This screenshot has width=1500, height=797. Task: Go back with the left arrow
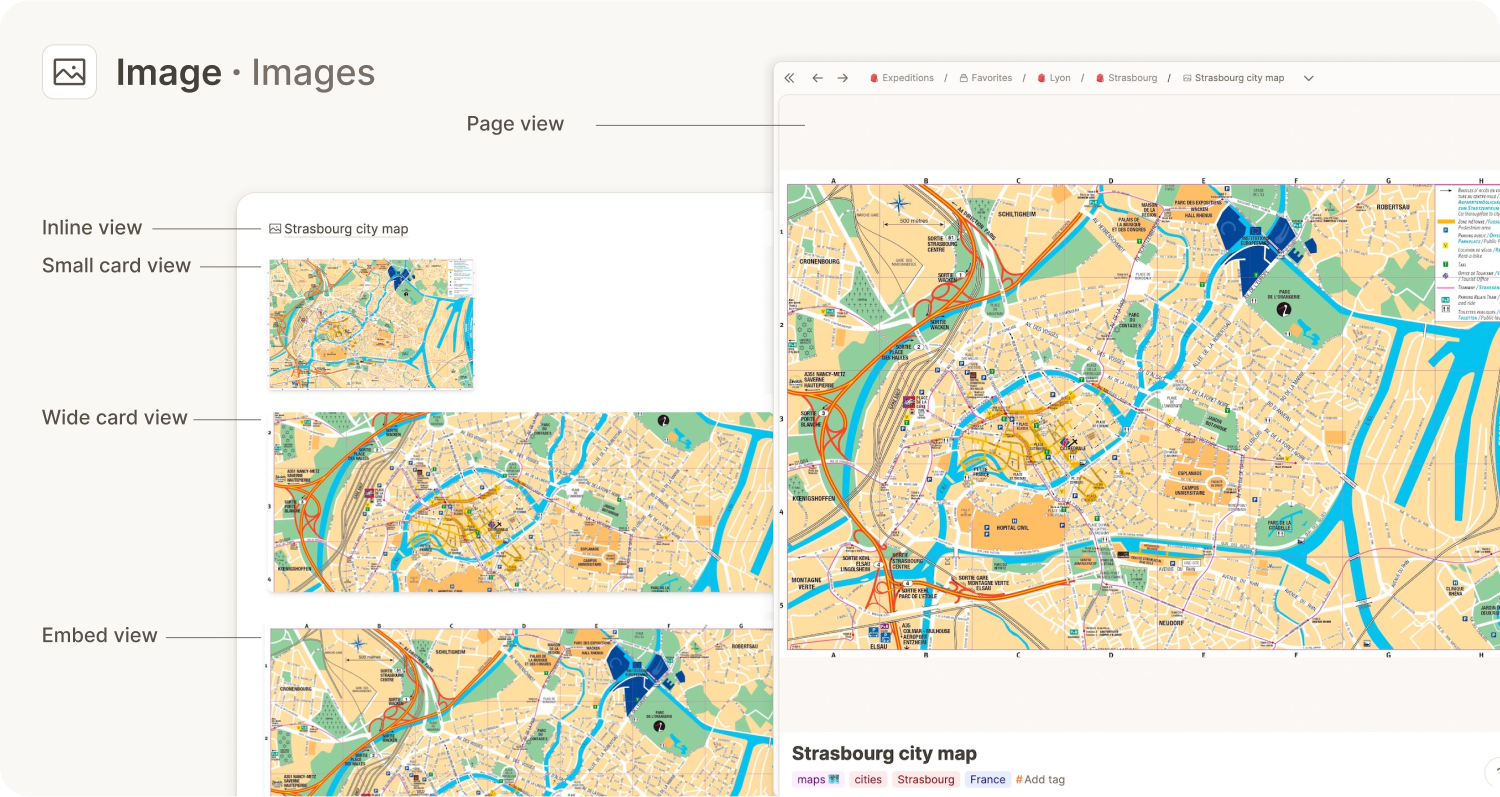click(x=817, y=78)
